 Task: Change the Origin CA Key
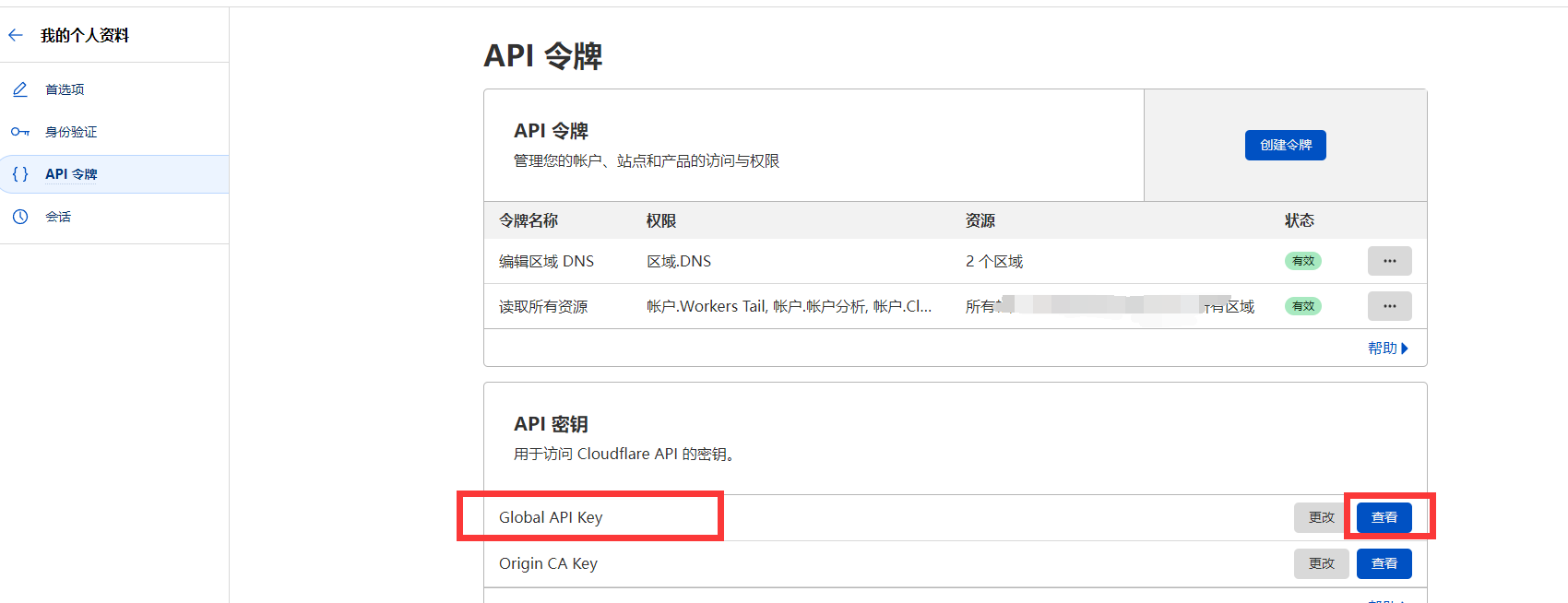(1321, 563)
